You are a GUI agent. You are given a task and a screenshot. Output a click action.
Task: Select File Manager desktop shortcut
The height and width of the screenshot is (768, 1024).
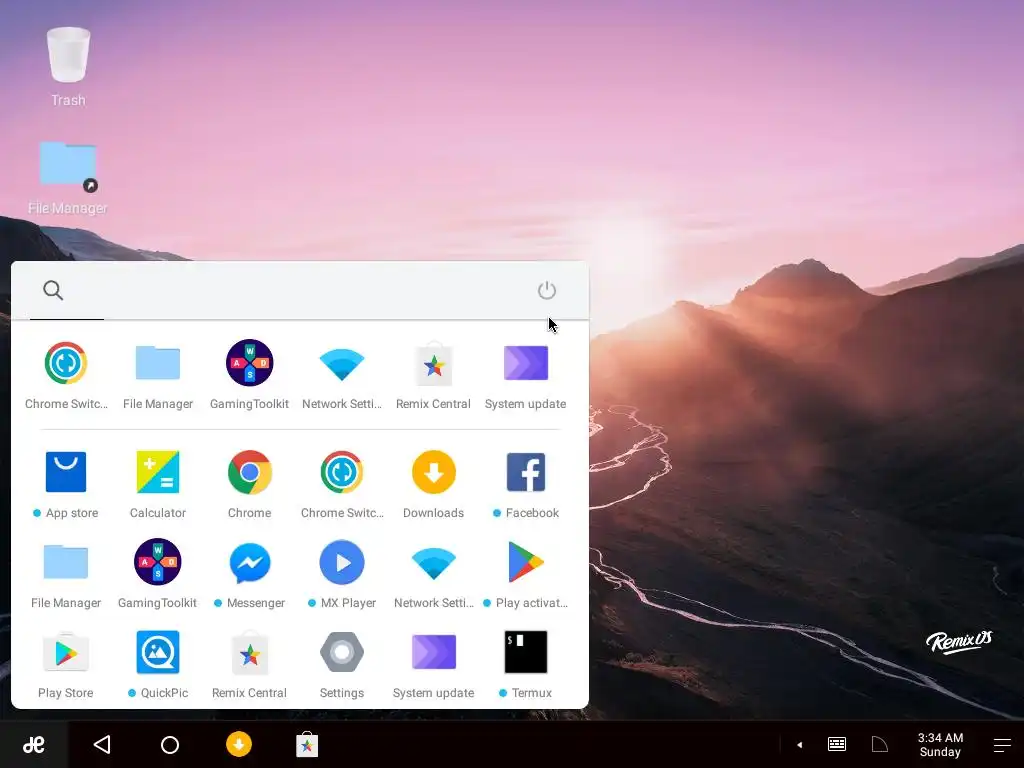68,178
